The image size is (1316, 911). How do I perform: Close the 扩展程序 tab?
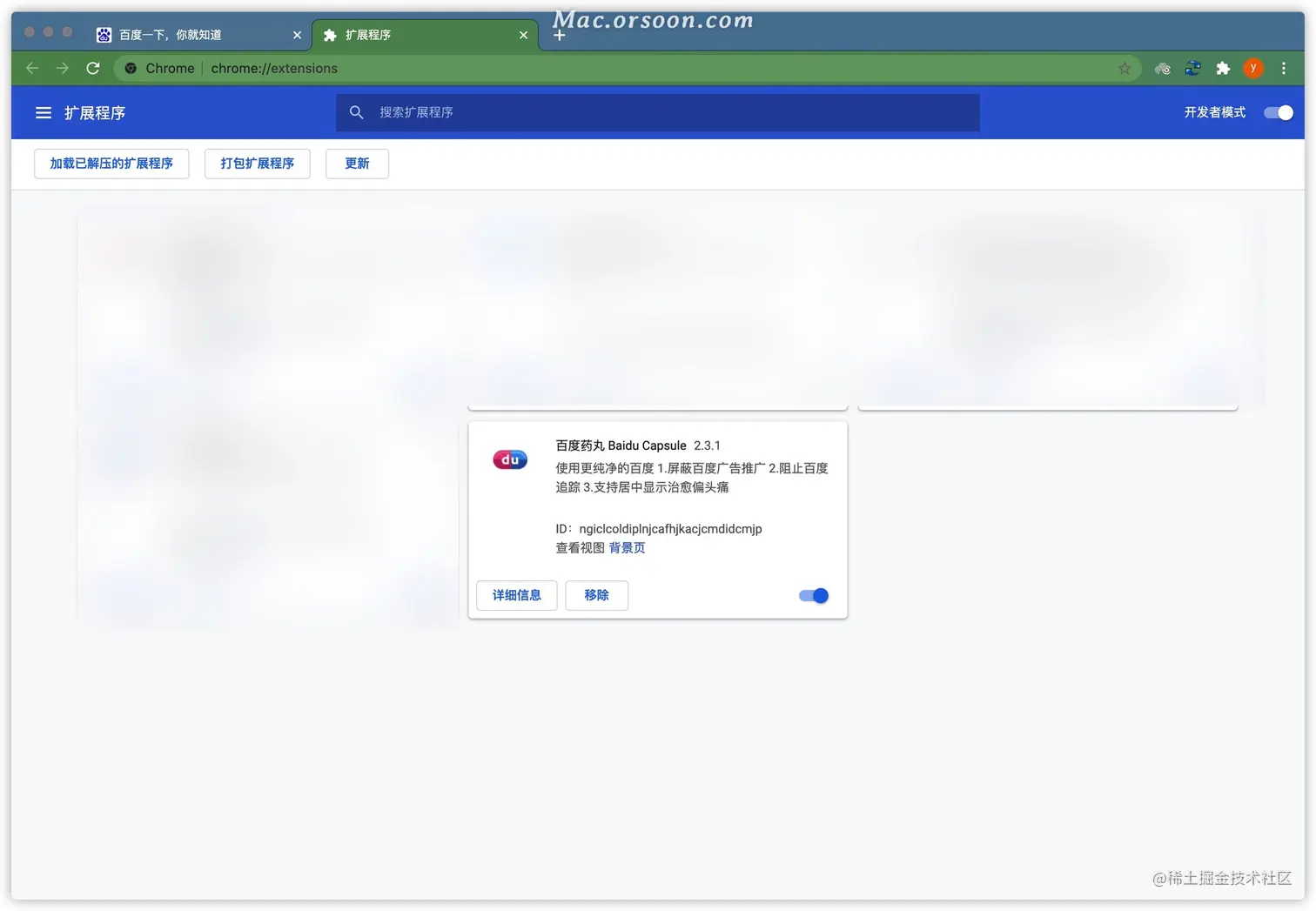pos(523,35)
